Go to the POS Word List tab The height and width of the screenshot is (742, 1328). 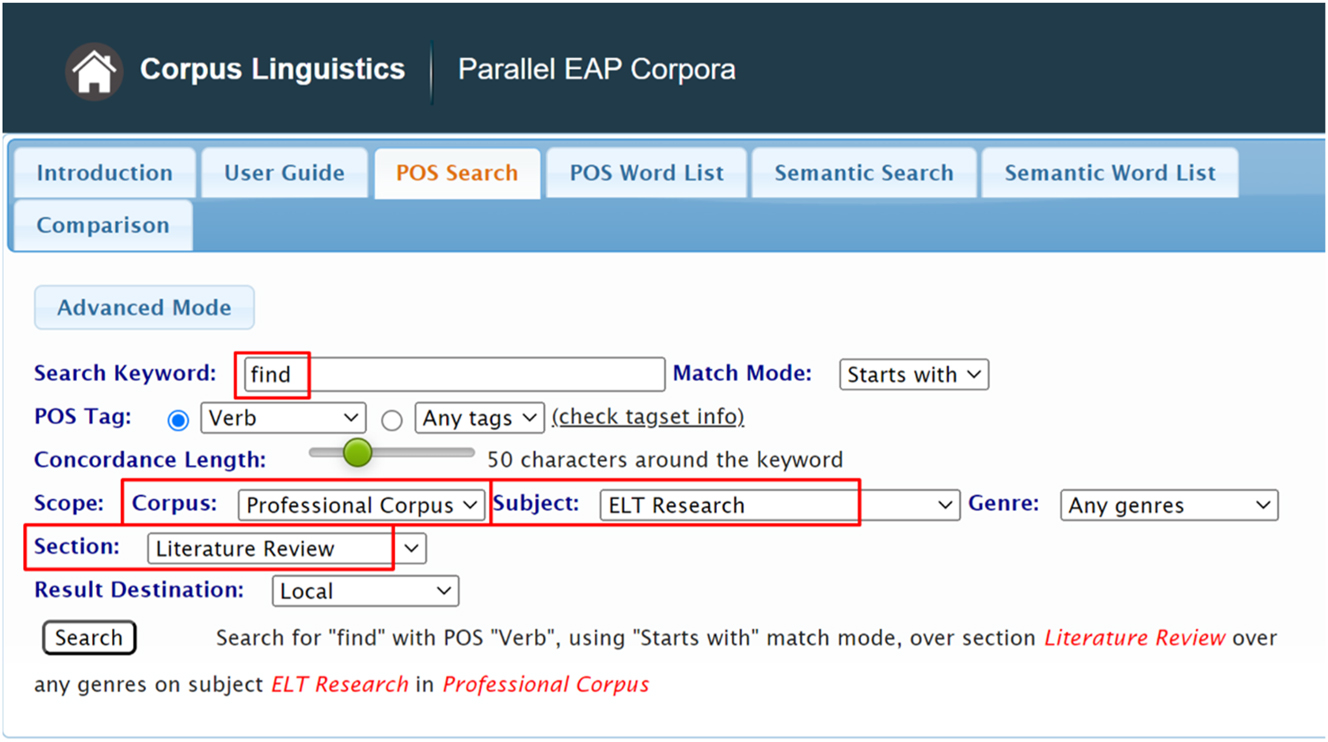pyautogui.click(x=646, y=173)
